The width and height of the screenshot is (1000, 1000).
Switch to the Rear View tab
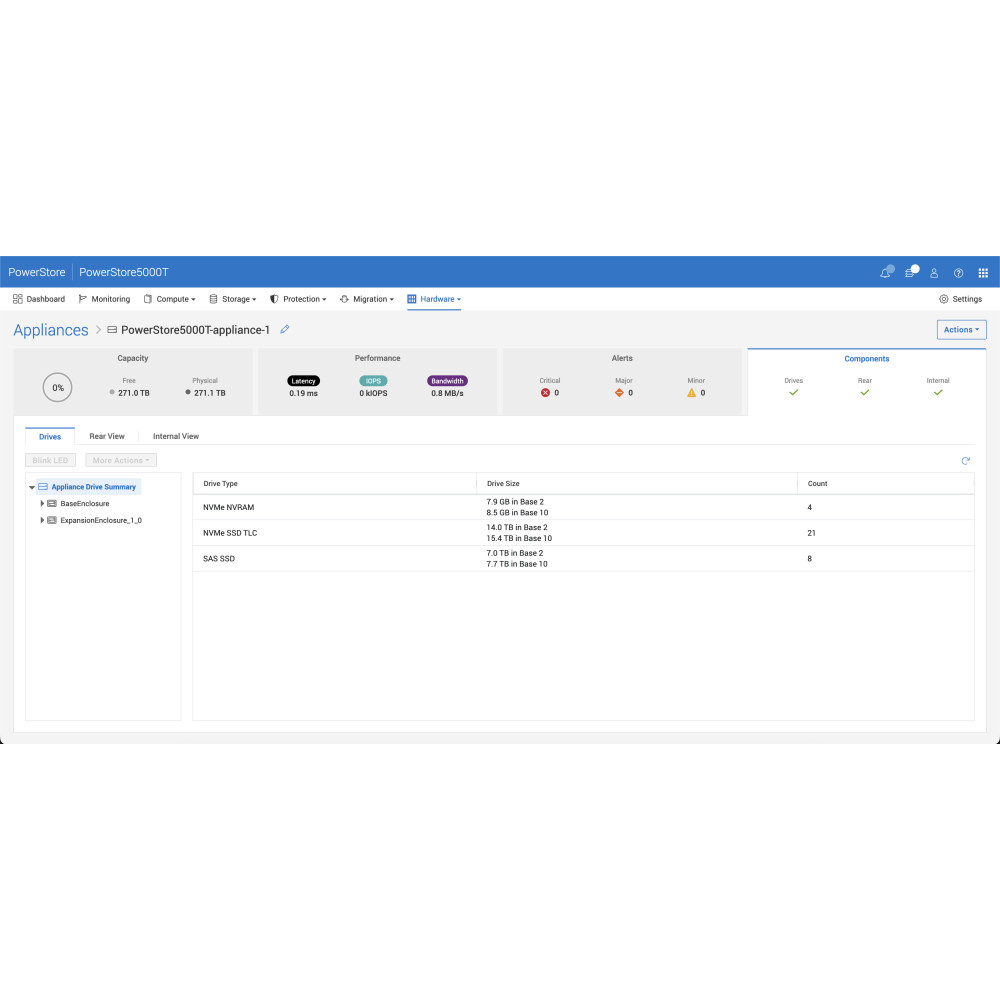(107, 436)
